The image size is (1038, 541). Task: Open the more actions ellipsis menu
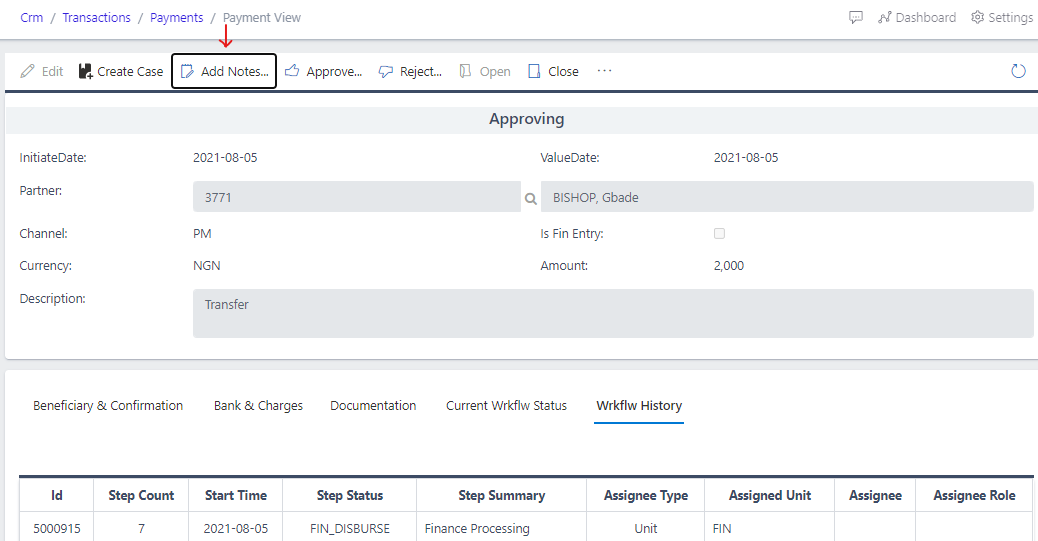click(x=604, y=70)
